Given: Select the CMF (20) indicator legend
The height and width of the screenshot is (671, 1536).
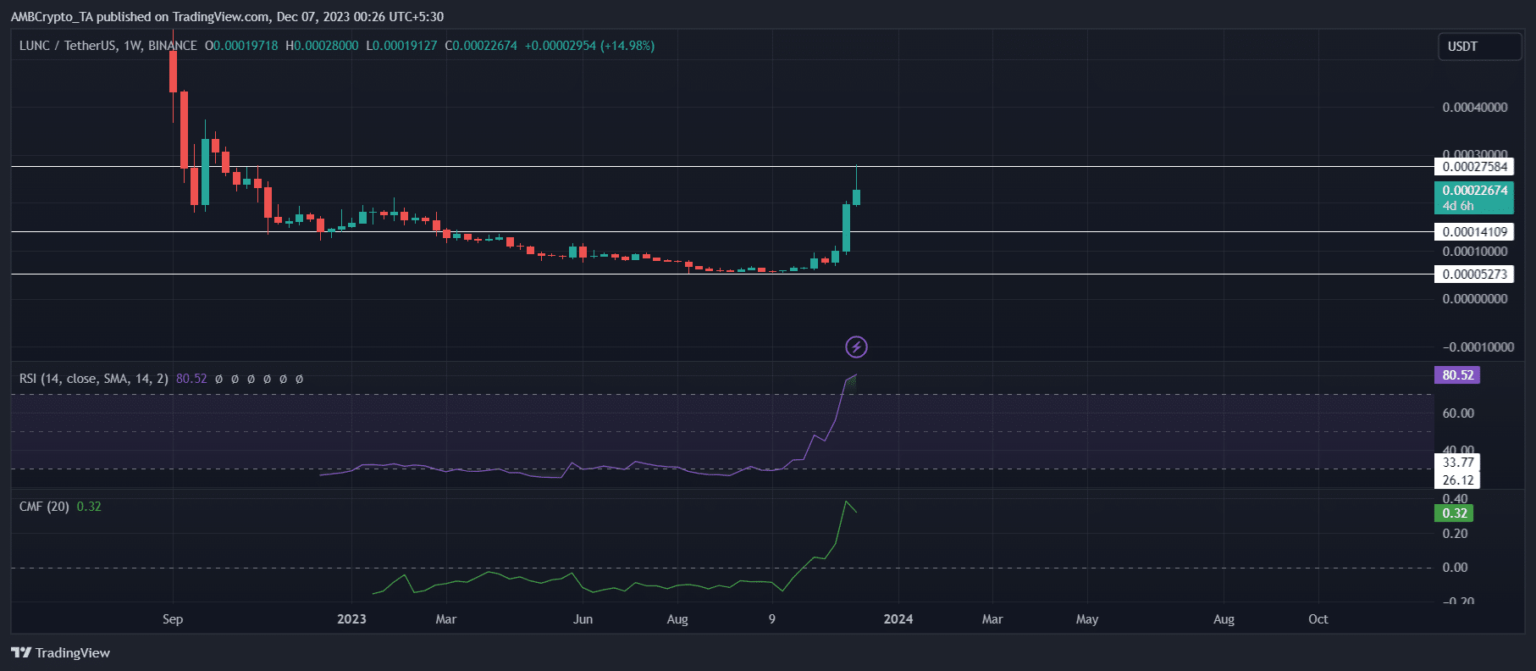Looking at the screenshot, I should (44, 506).
